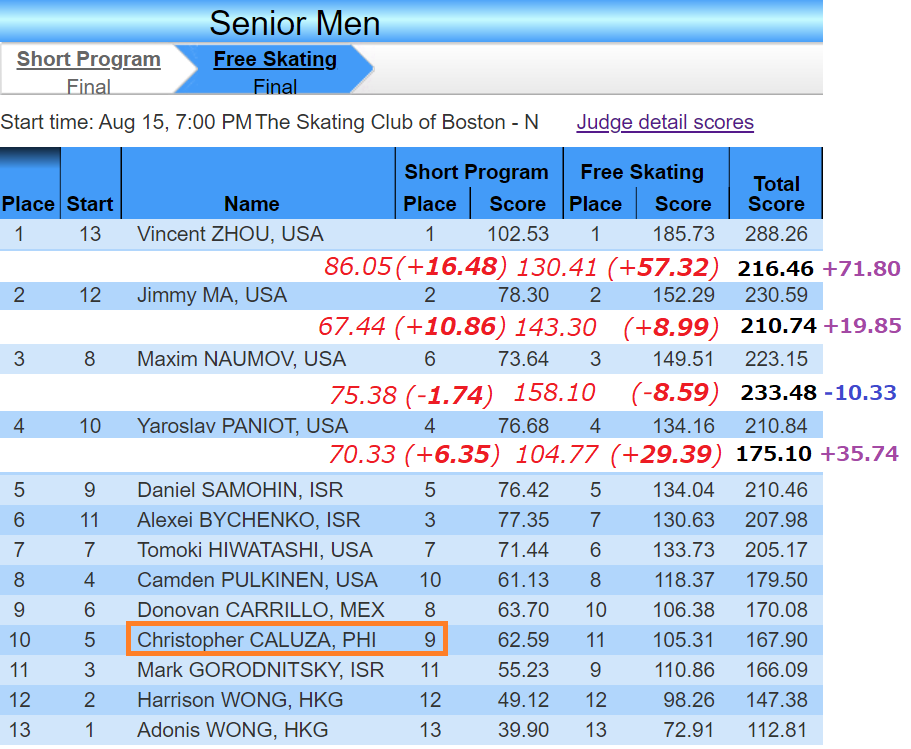Select Daniel SAMOHIN, ISR name
Screen dimensions: 911x749
click(240, 490)
